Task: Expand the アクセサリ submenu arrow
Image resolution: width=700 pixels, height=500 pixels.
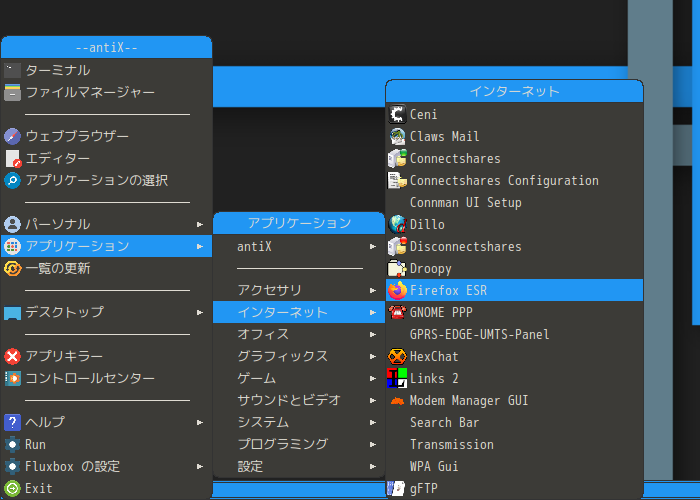Action: point(373,291)
